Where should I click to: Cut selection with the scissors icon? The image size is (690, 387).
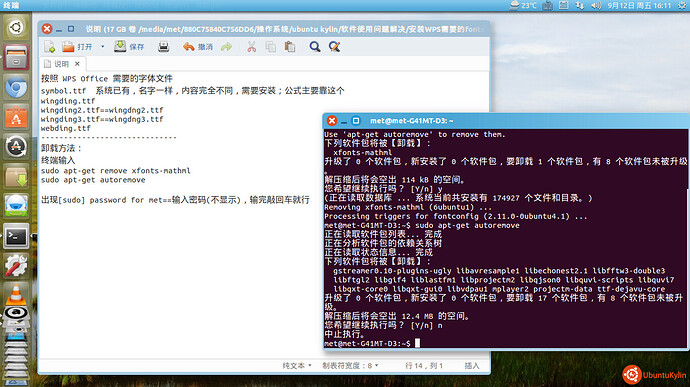[252, 47]
